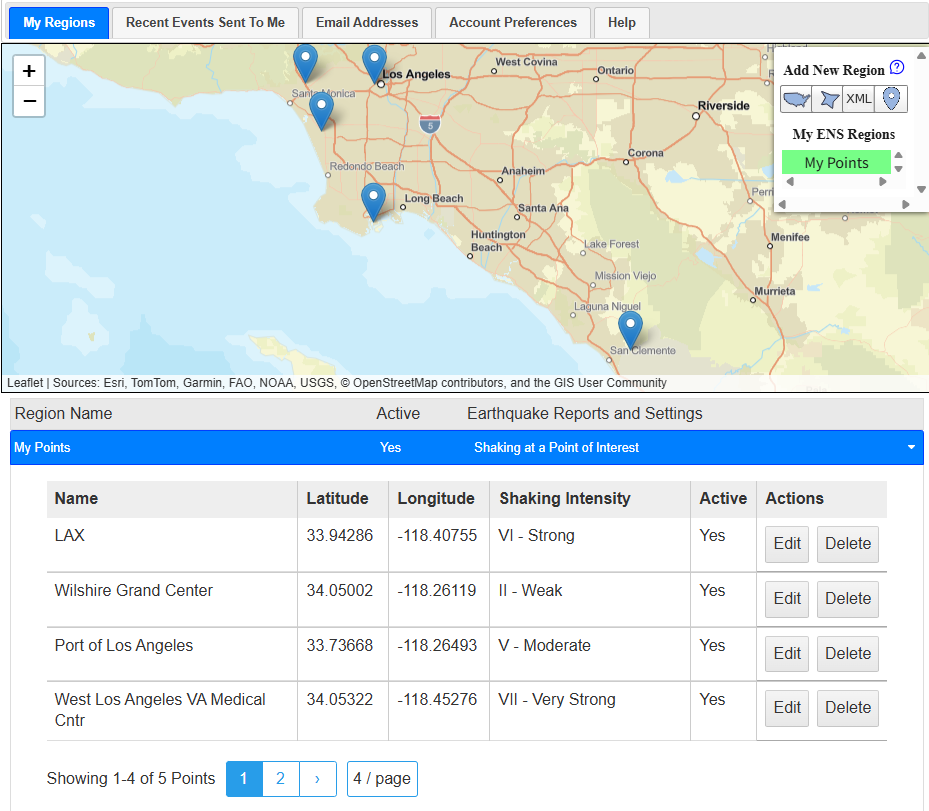This screenshot has height=811, width=929.
Task: Select My Points in ENS Regions list
Action: click(x=836, y=162)
